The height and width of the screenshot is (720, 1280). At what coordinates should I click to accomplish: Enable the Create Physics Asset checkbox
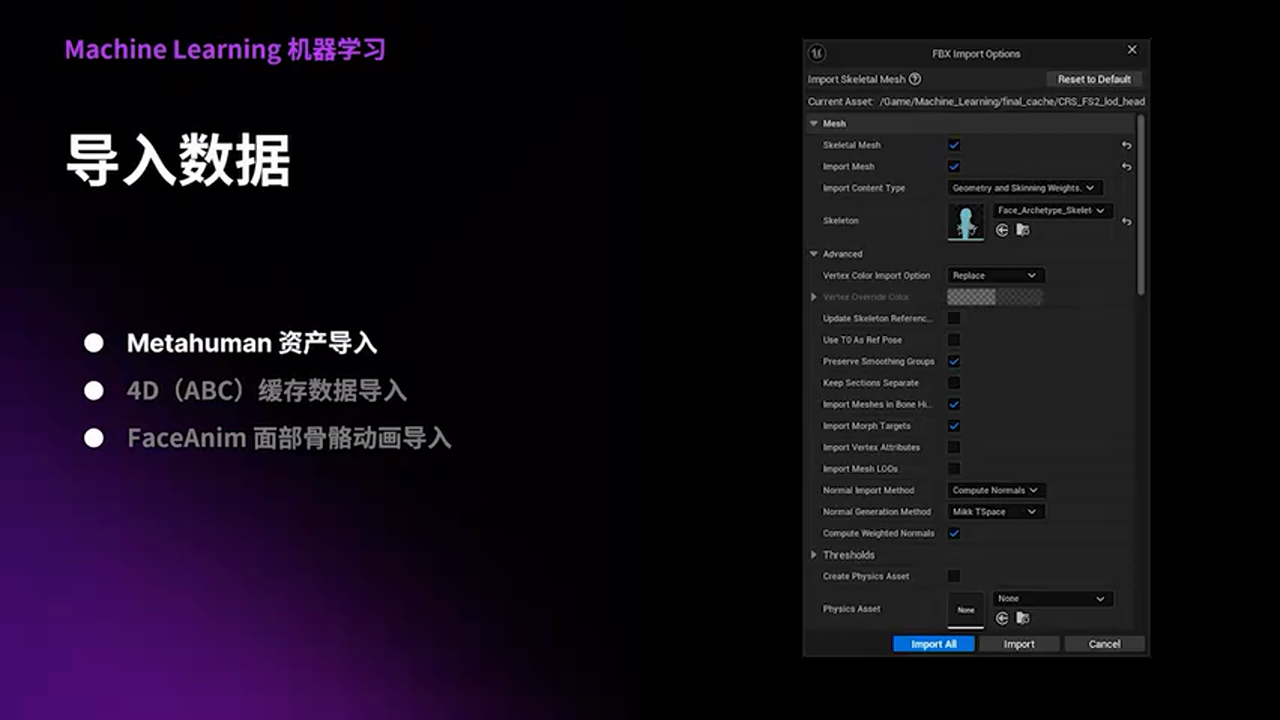[954, 576]
